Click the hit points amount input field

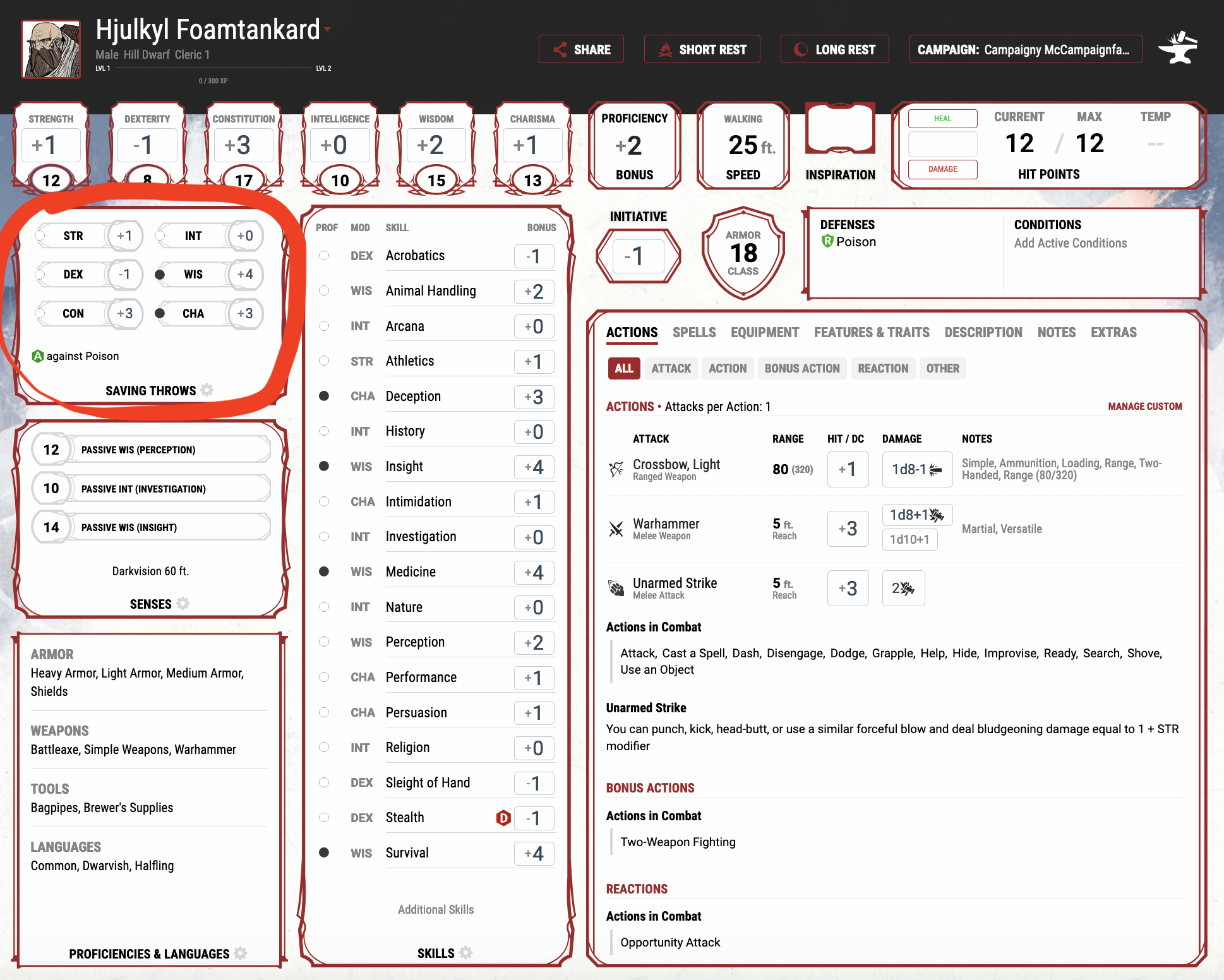coord(942,144)
